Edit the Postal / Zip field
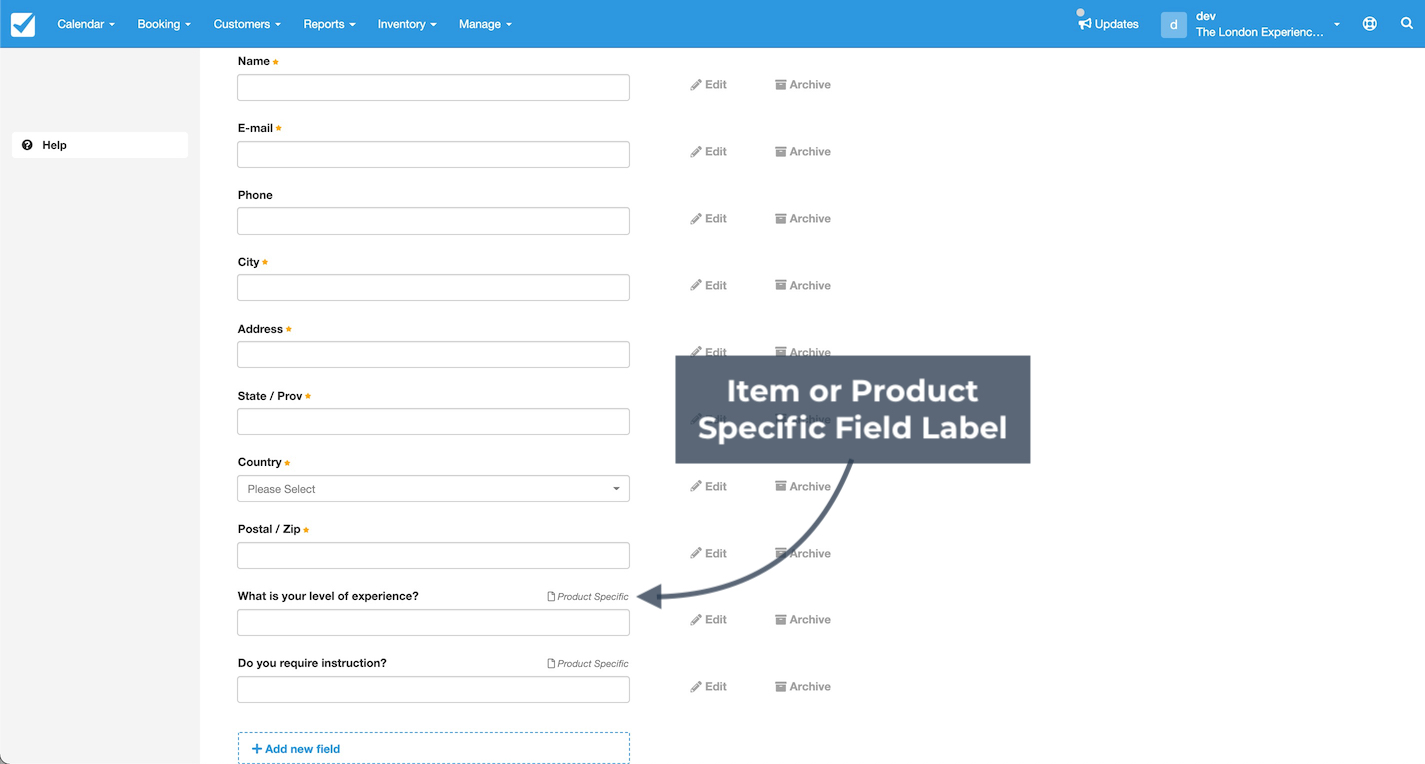 708,554
